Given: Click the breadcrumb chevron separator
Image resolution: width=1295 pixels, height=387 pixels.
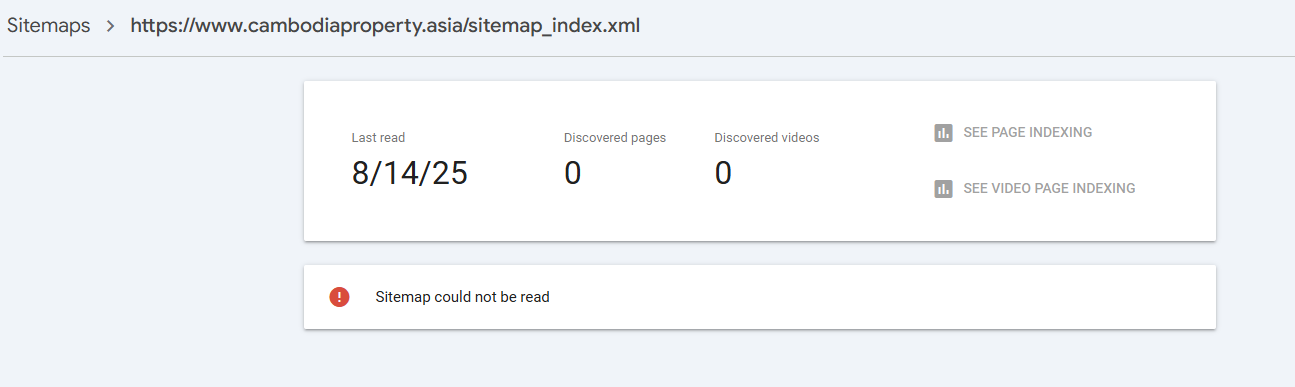Looking at the screenshot, I should tap(110, 26).
